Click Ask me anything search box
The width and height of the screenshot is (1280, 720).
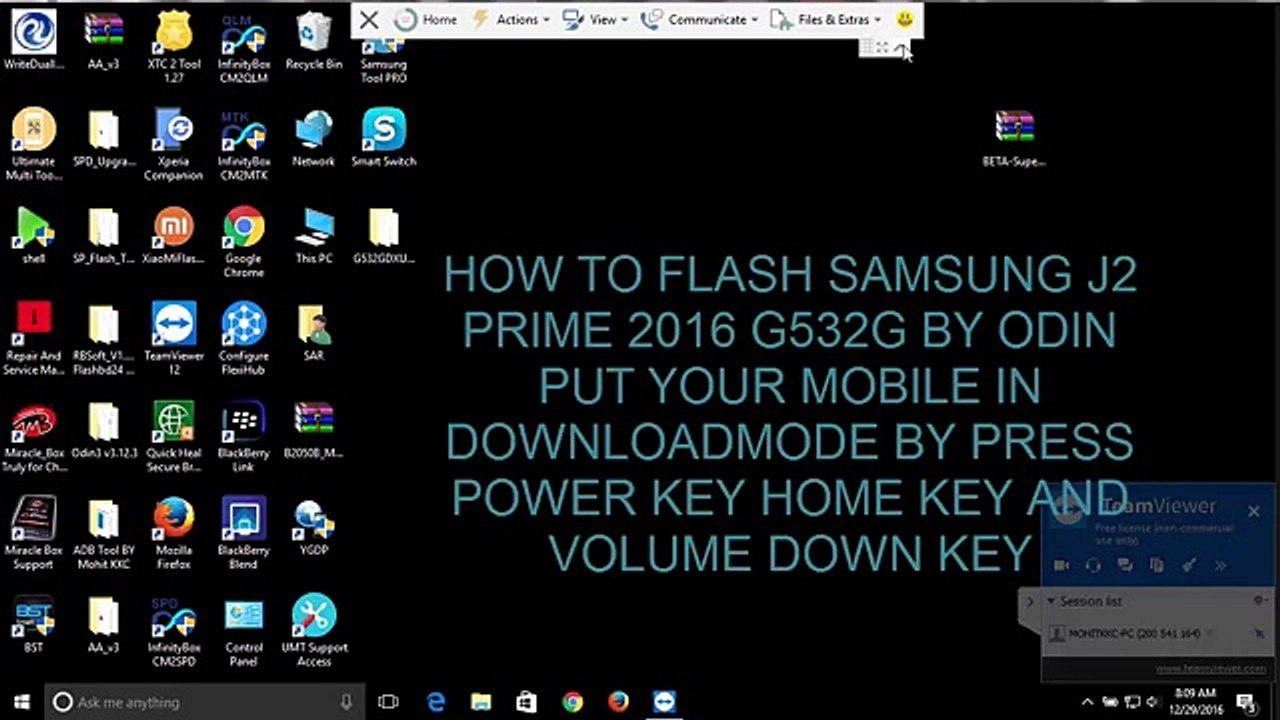pos(205,702)
